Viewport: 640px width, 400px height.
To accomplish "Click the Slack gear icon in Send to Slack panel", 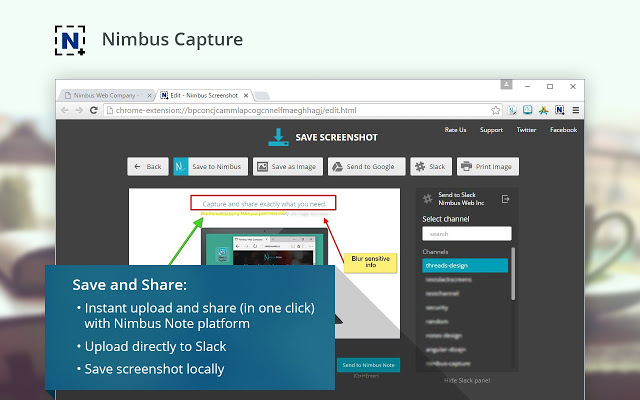I will coord(427,199).
